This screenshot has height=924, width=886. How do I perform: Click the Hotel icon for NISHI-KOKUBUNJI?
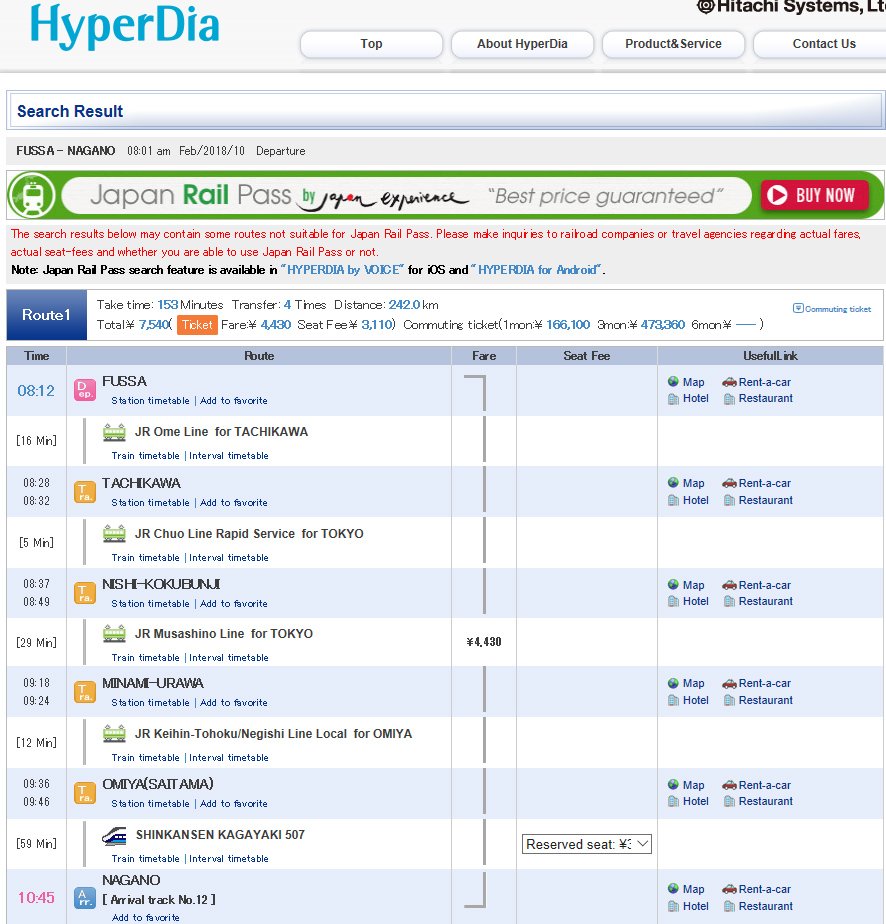(x=674, y=601)
